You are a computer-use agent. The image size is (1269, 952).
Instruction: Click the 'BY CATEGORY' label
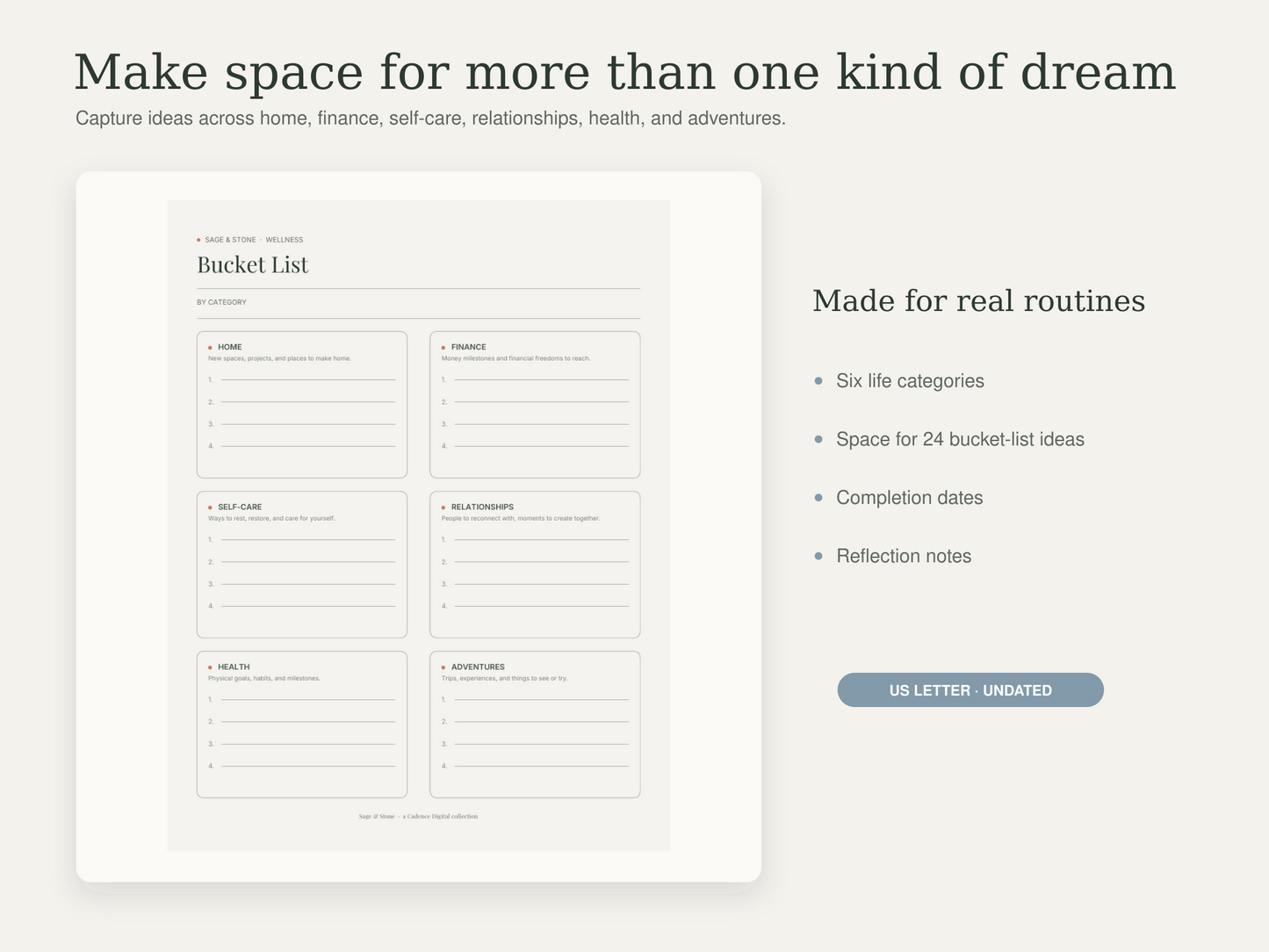point(221,302)
